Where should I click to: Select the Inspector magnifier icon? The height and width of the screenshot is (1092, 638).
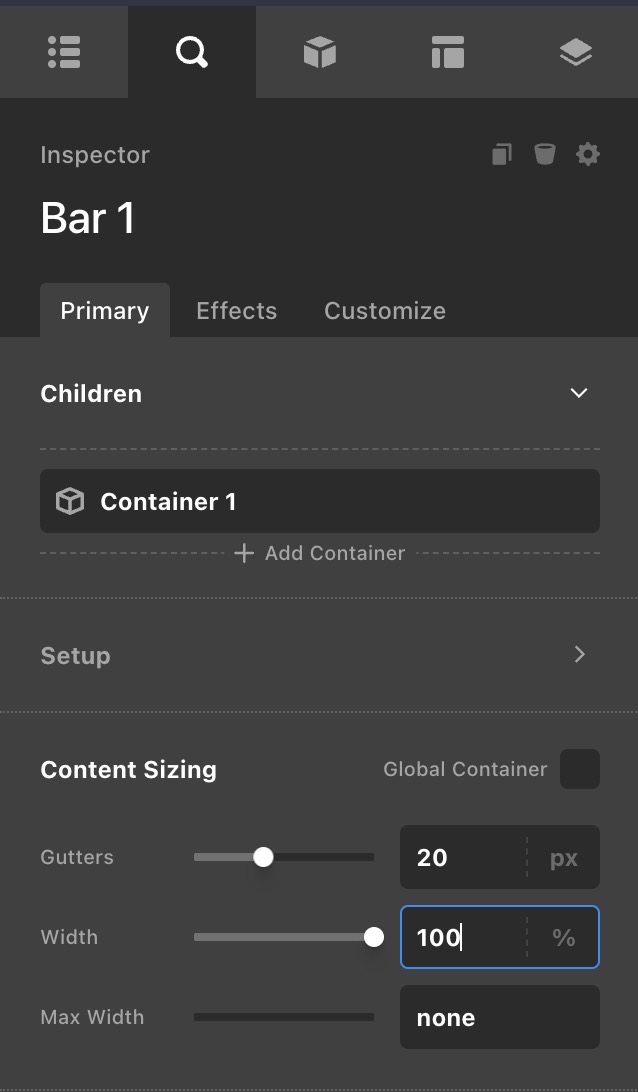pos(191,52)
